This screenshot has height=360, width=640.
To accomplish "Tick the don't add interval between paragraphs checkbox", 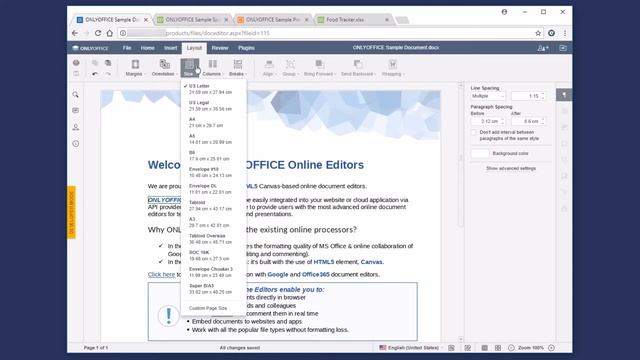I will click(x=474, y=132).
